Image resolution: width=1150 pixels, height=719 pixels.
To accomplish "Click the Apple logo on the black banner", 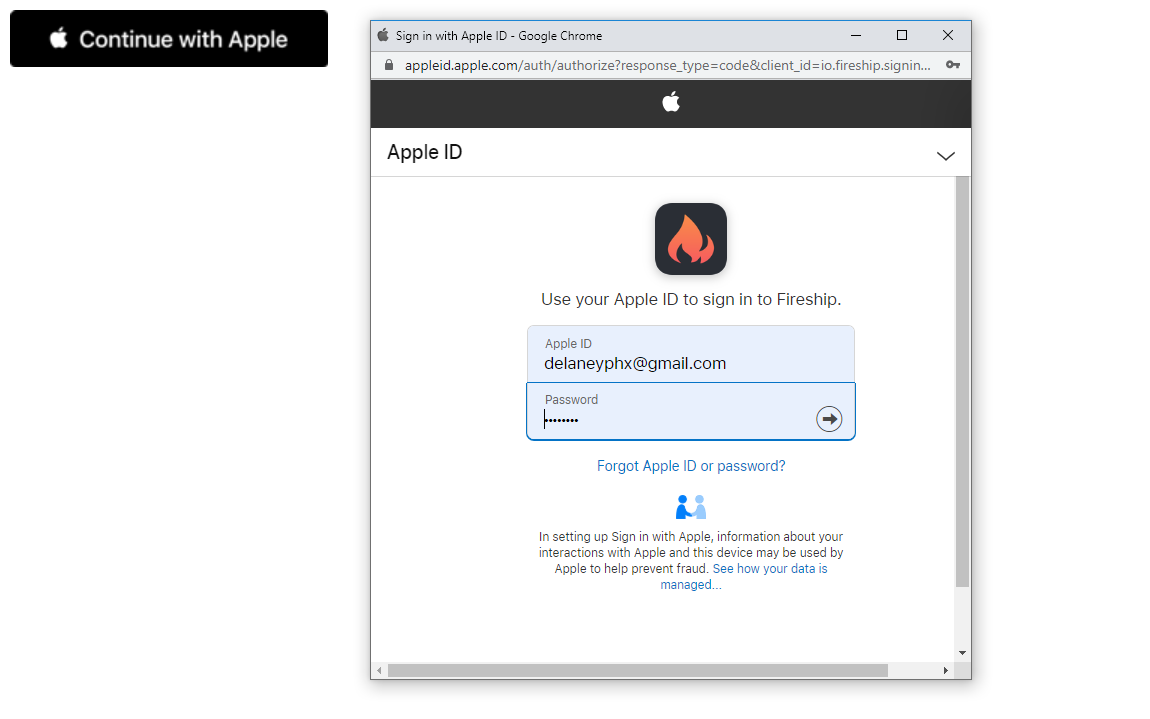I will click(x=670, y=102).
